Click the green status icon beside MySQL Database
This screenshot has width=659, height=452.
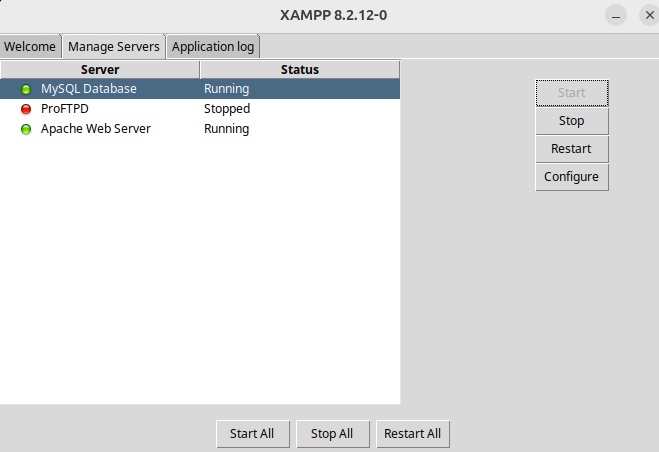click(x=26, y=89)
